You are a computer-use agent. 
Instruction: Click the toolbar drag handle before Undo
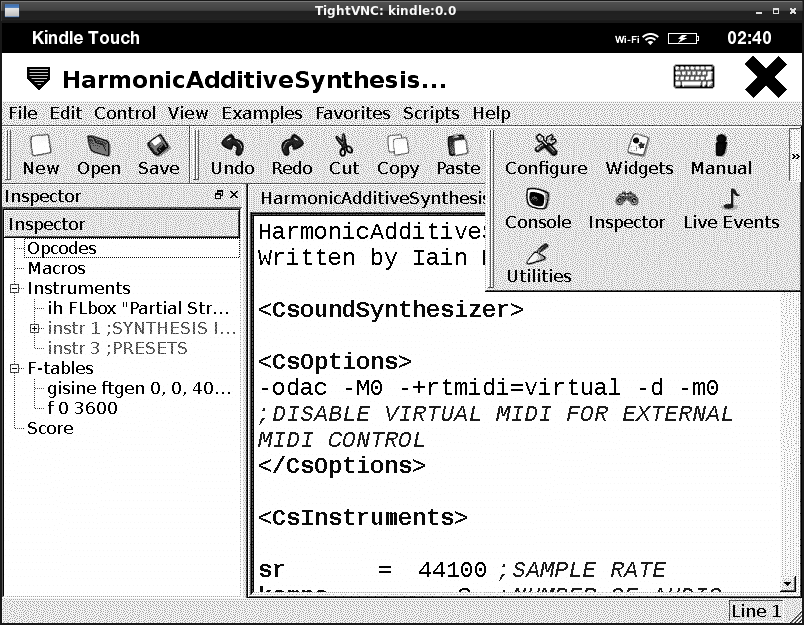click(x=195, y=155)
